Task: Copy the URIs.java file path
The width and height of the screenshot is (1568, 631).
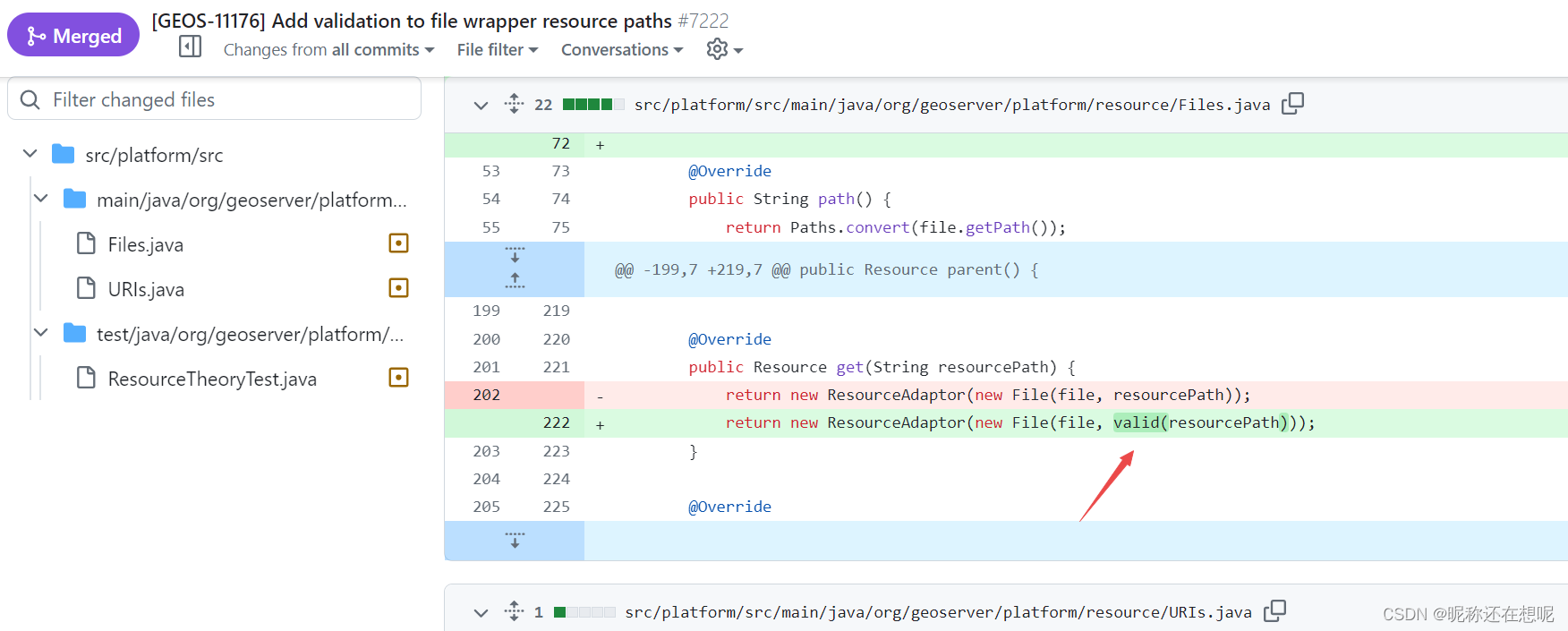Action: point(1274,611)
